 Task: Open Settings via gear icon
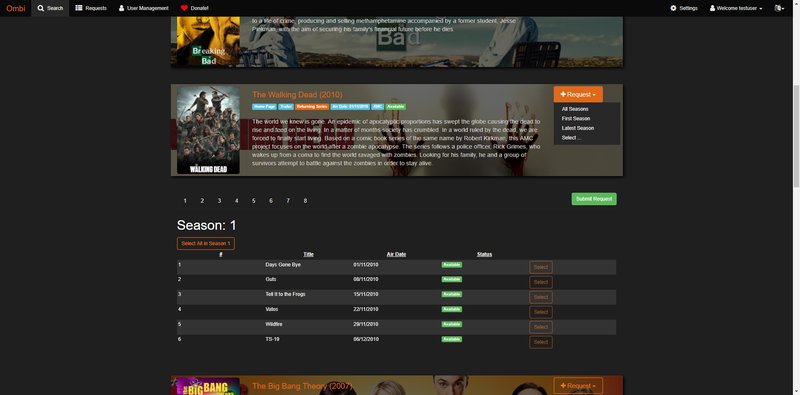673,8
